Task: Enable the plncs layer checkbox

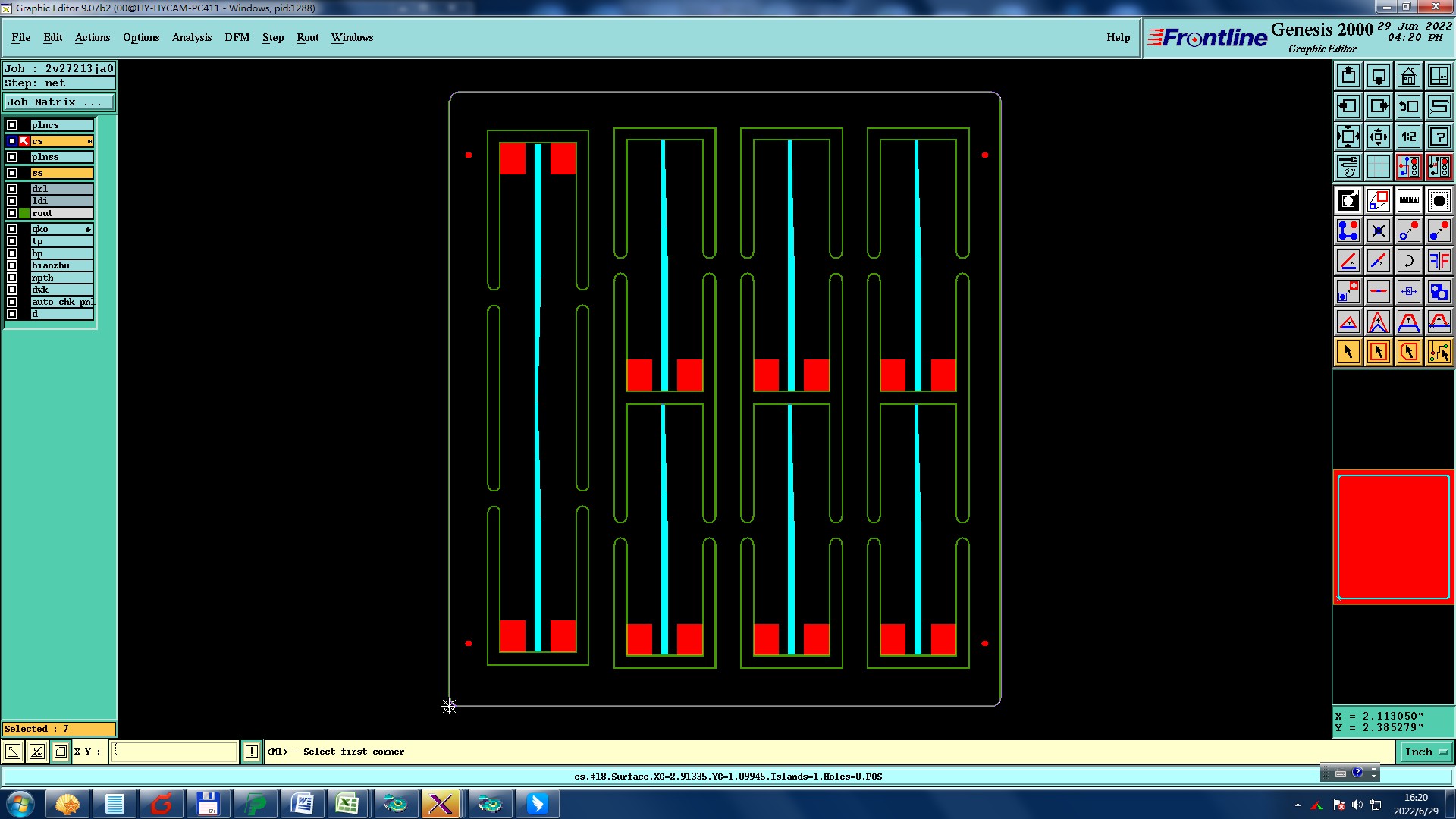Action: [x=12, y=125]
